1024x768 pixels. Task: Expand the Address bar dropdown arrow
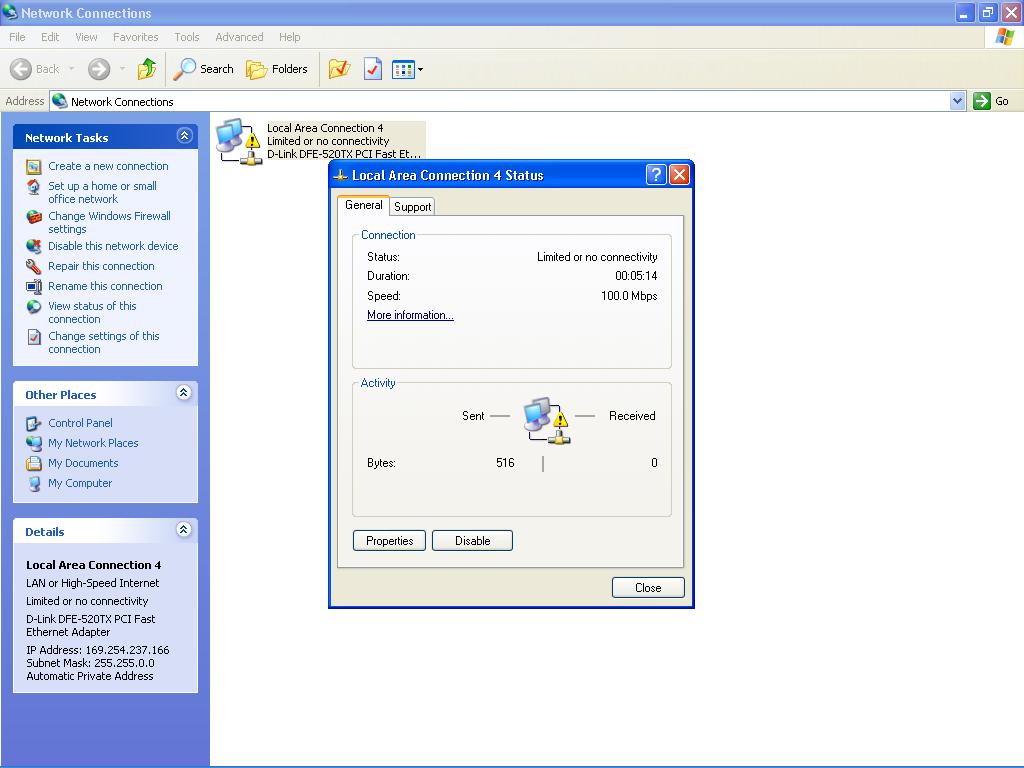(957, 101)
